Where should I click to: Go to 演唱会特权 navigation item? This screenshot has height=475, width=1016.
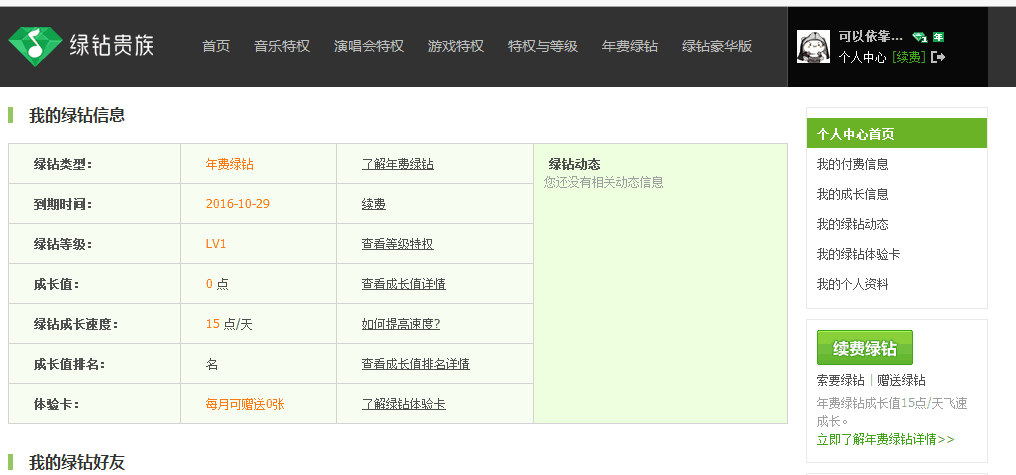pyautogui.click(x=369, y=47)
